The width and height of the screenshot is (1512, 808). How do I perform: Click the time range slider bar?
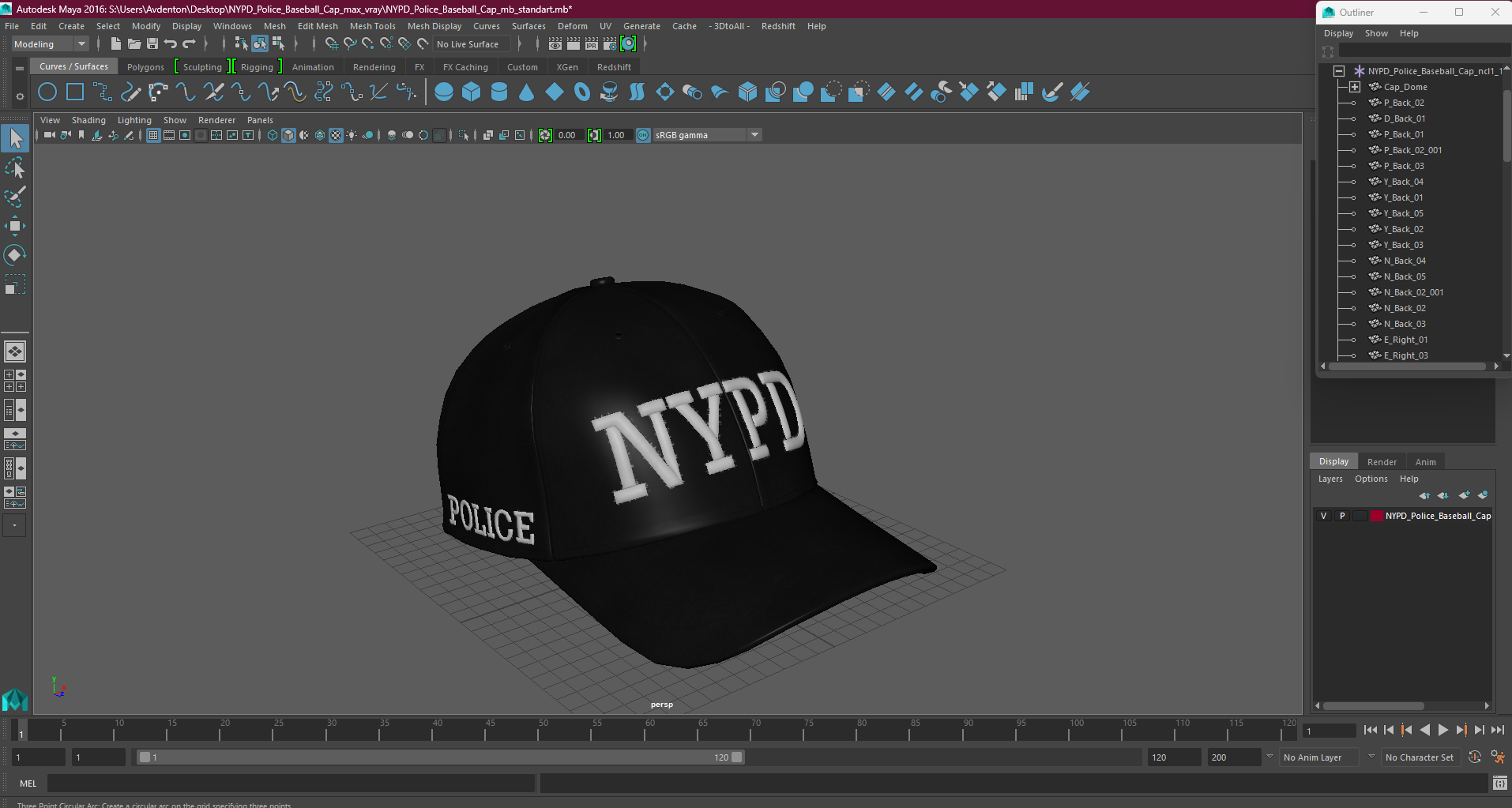pos(441,757)
